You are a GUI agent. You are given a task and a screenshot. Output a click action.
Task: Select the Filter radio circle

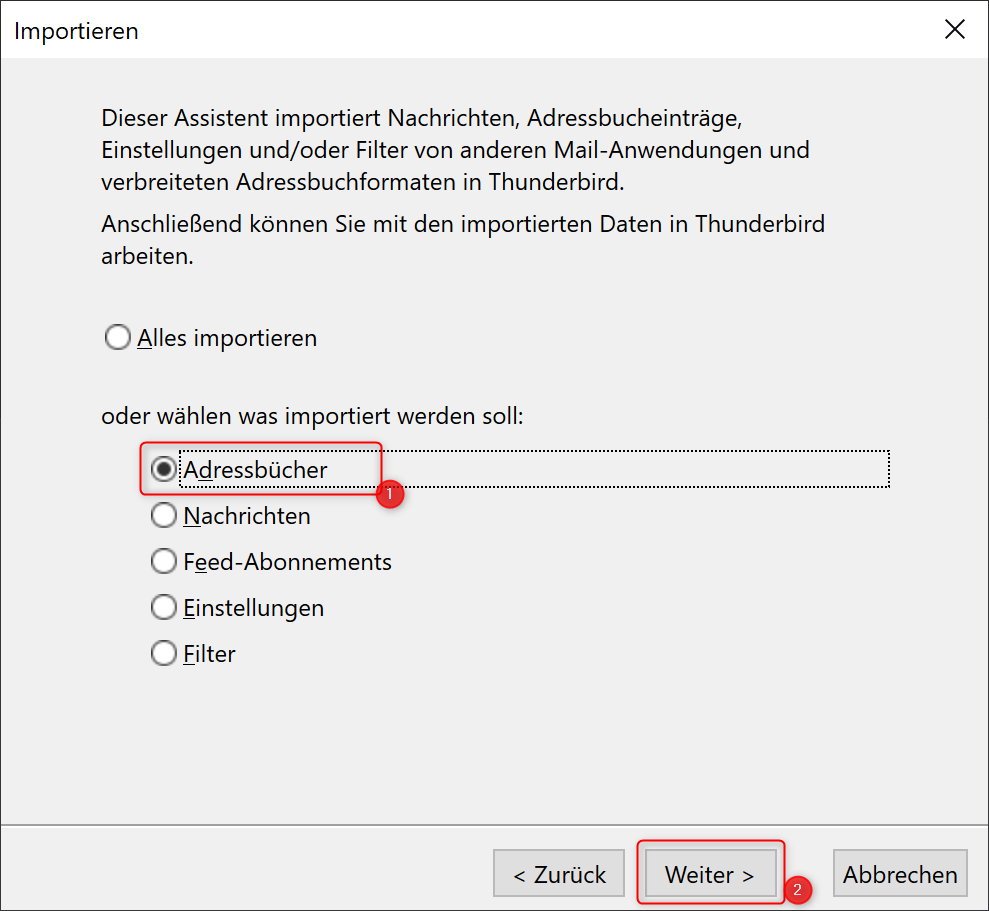click(x=164, y=654)
